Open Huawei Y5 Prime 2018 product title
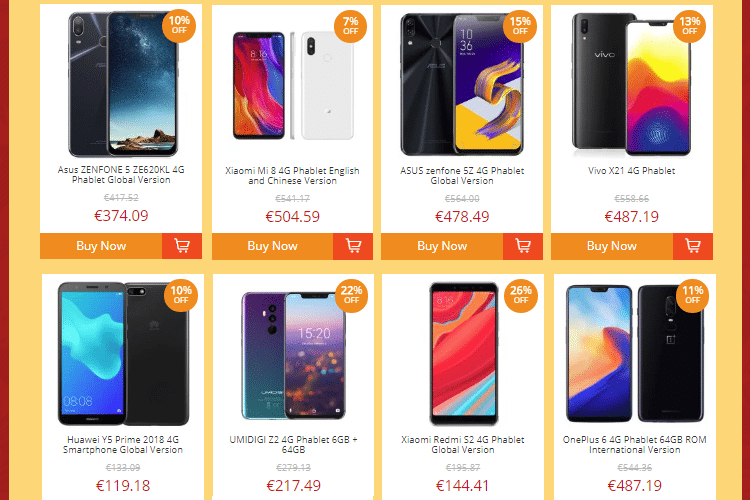This screenshot has height=500, width=750. coord(123,444)
